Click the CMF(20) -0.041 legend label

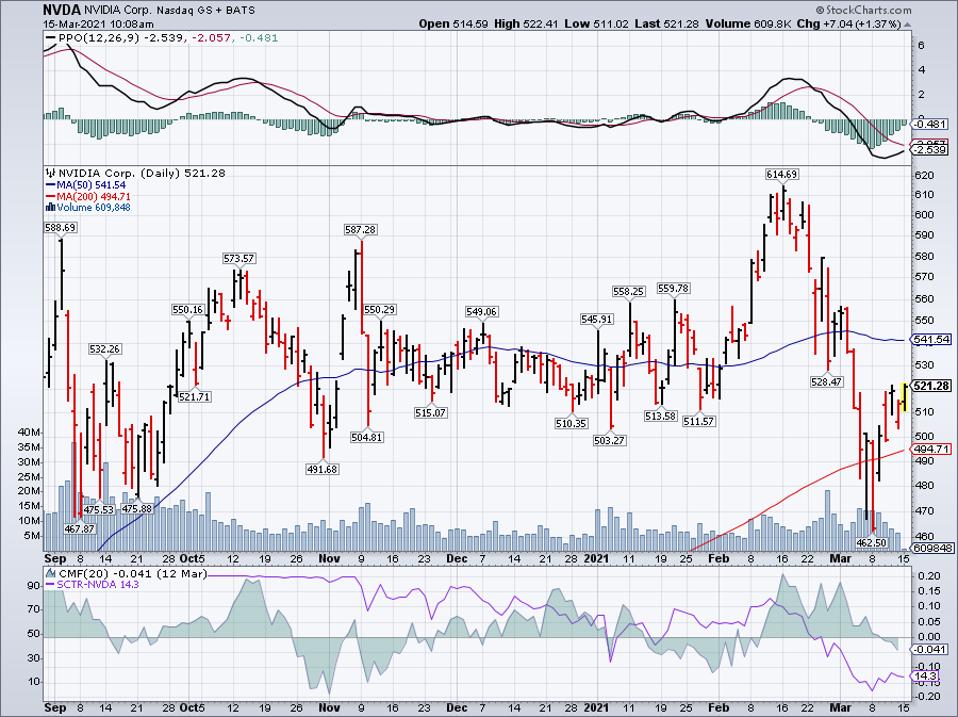[x=126, y=574]
